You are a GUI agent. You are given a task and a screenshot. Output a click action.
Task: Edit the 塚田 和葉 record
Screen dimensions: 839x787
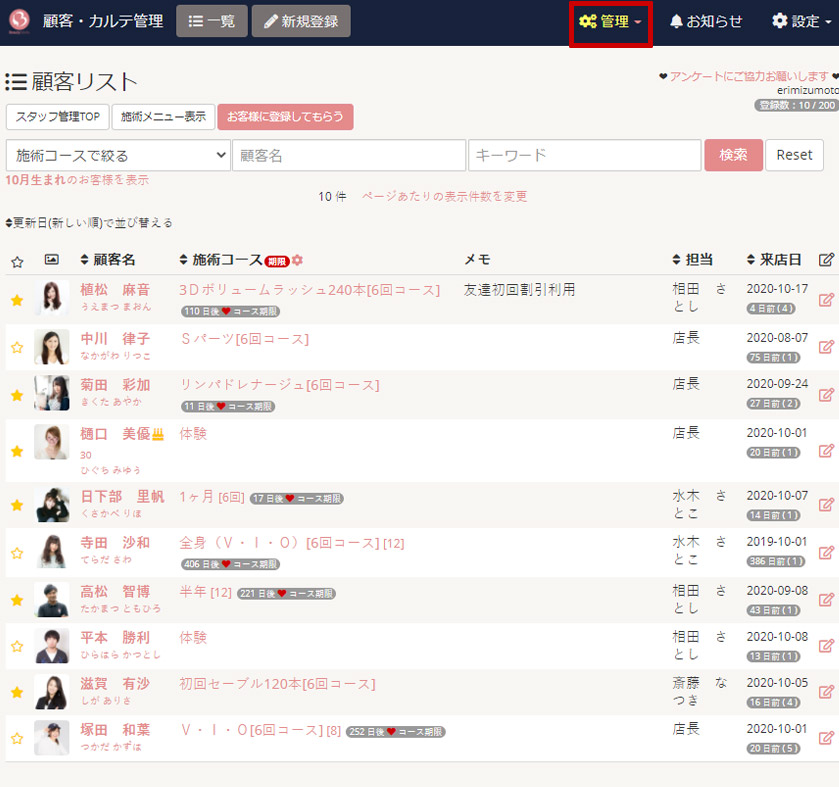(x=826, y=738)
